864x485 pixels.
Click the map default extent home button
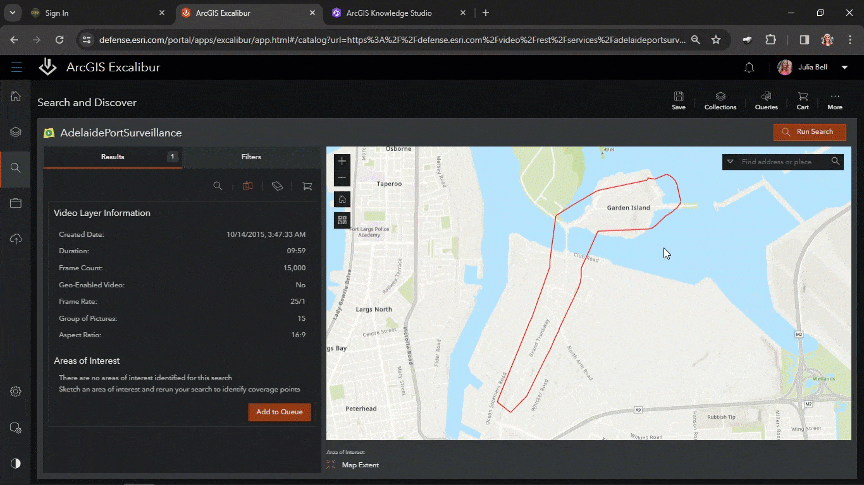[x=342, y=199]
